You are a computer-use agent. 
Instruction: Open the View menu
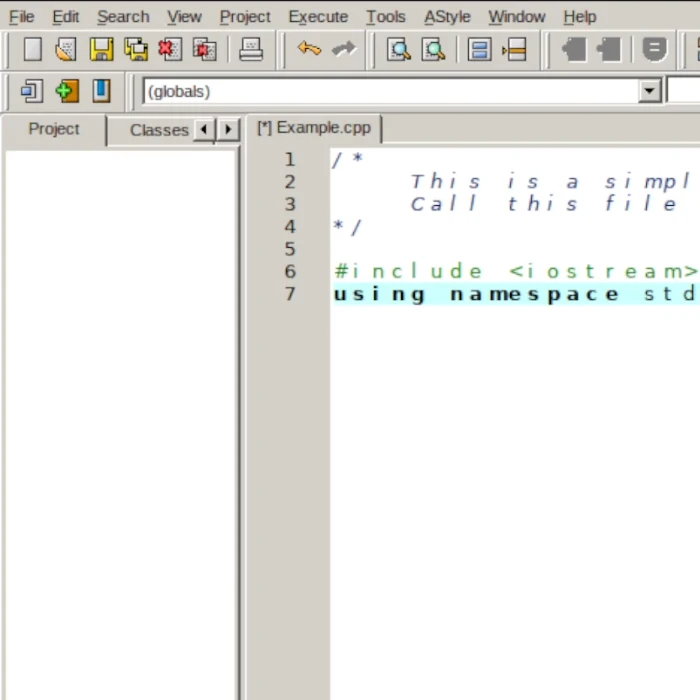click(x=184, y=17)
